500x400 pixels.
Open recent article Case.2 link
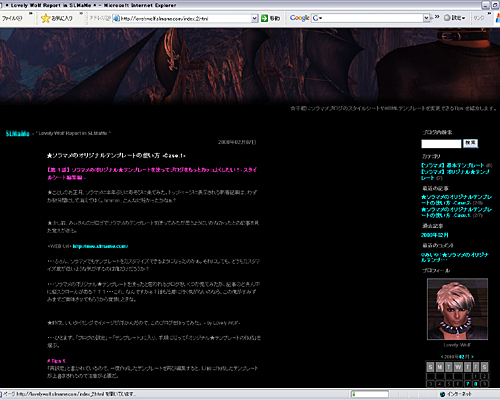click(x=456, y=200)
